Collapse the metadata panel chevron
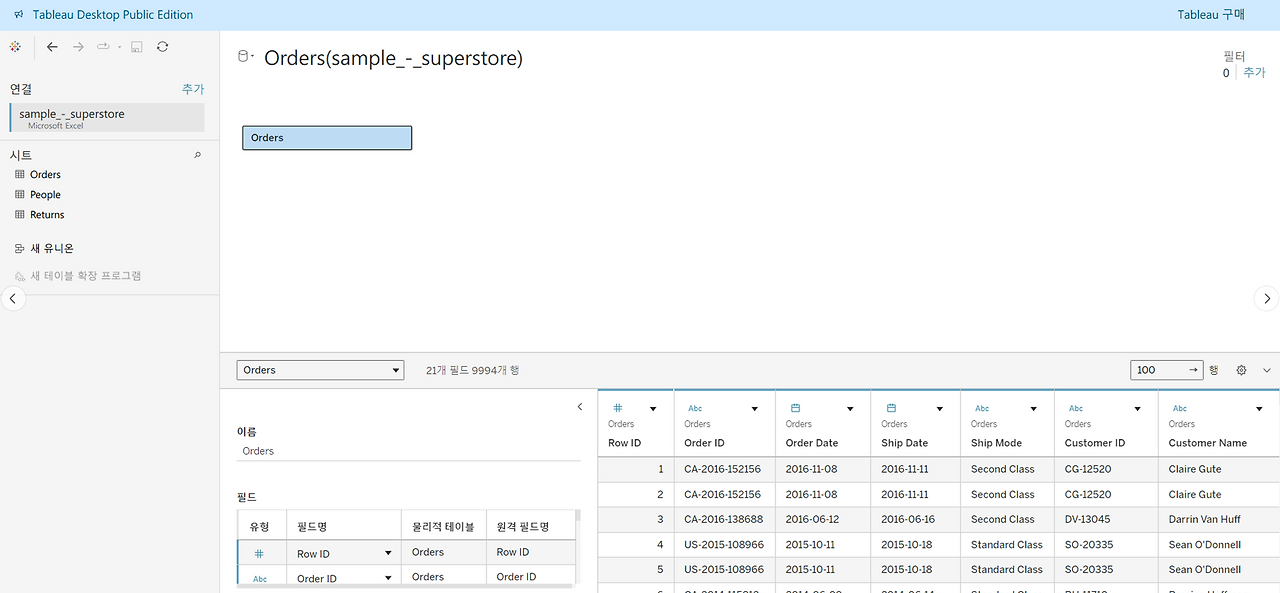Image resolution: width=1280 pixels, height=593 pixels. point(580,407)
